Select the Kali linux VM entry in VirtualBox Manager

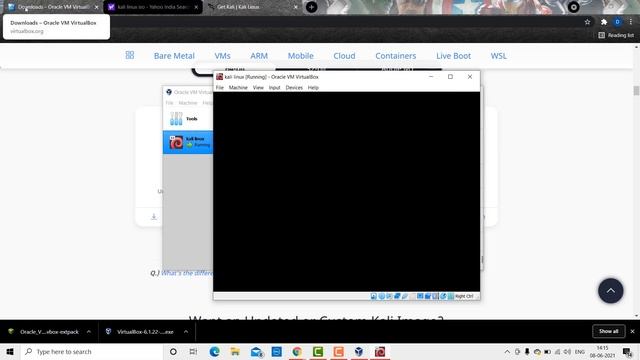point(188,142)
